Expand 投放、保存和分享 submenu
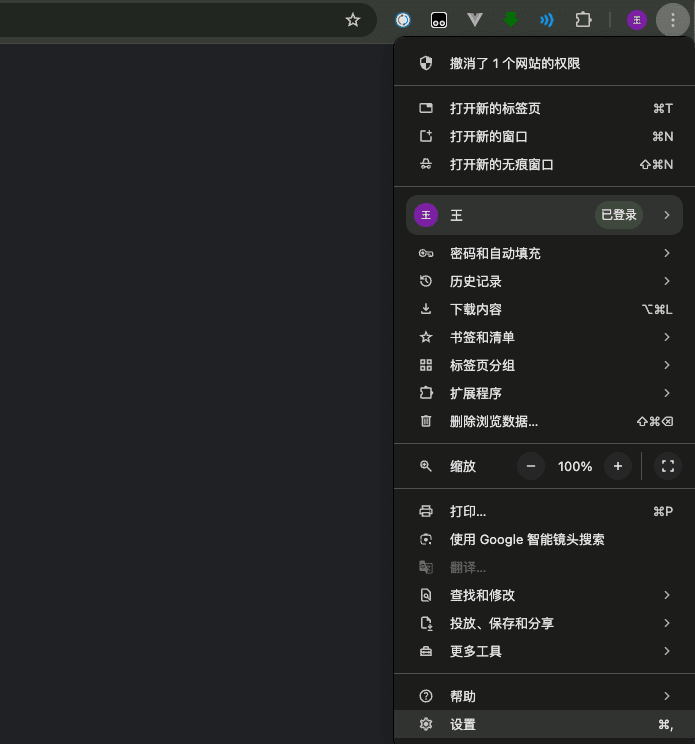This screenshot has width=695, height=744. tap(544, 623)
